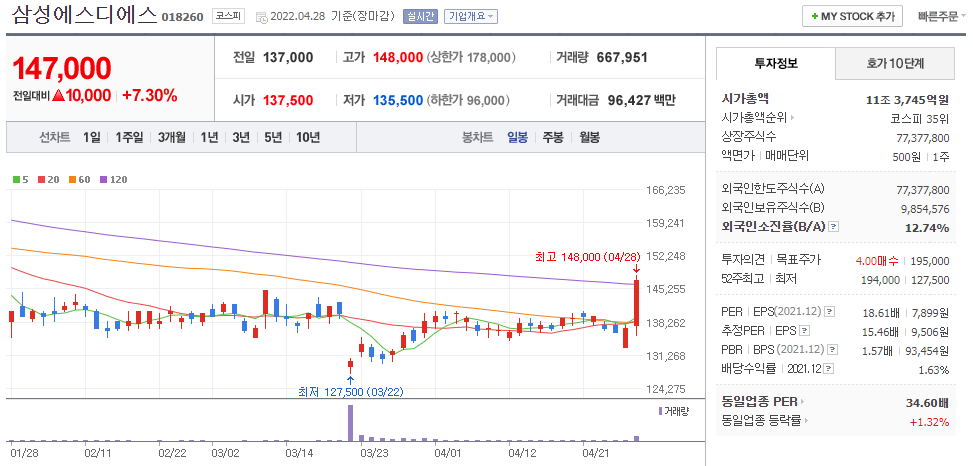This screenshot has width=973, height=466.
Task: Click the 코스피 35위 ranking text
Action: pos(919,118)
